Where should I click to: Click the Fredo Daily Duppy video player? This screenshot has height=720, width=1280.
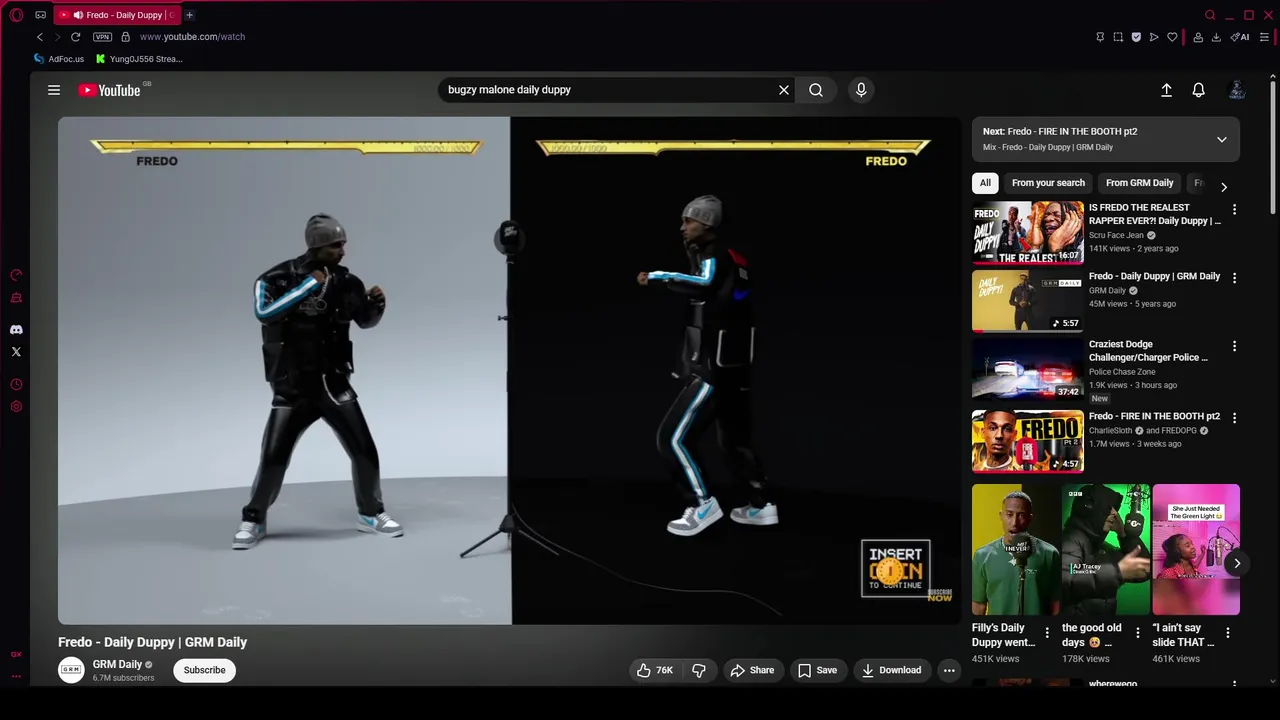point(509,370)
